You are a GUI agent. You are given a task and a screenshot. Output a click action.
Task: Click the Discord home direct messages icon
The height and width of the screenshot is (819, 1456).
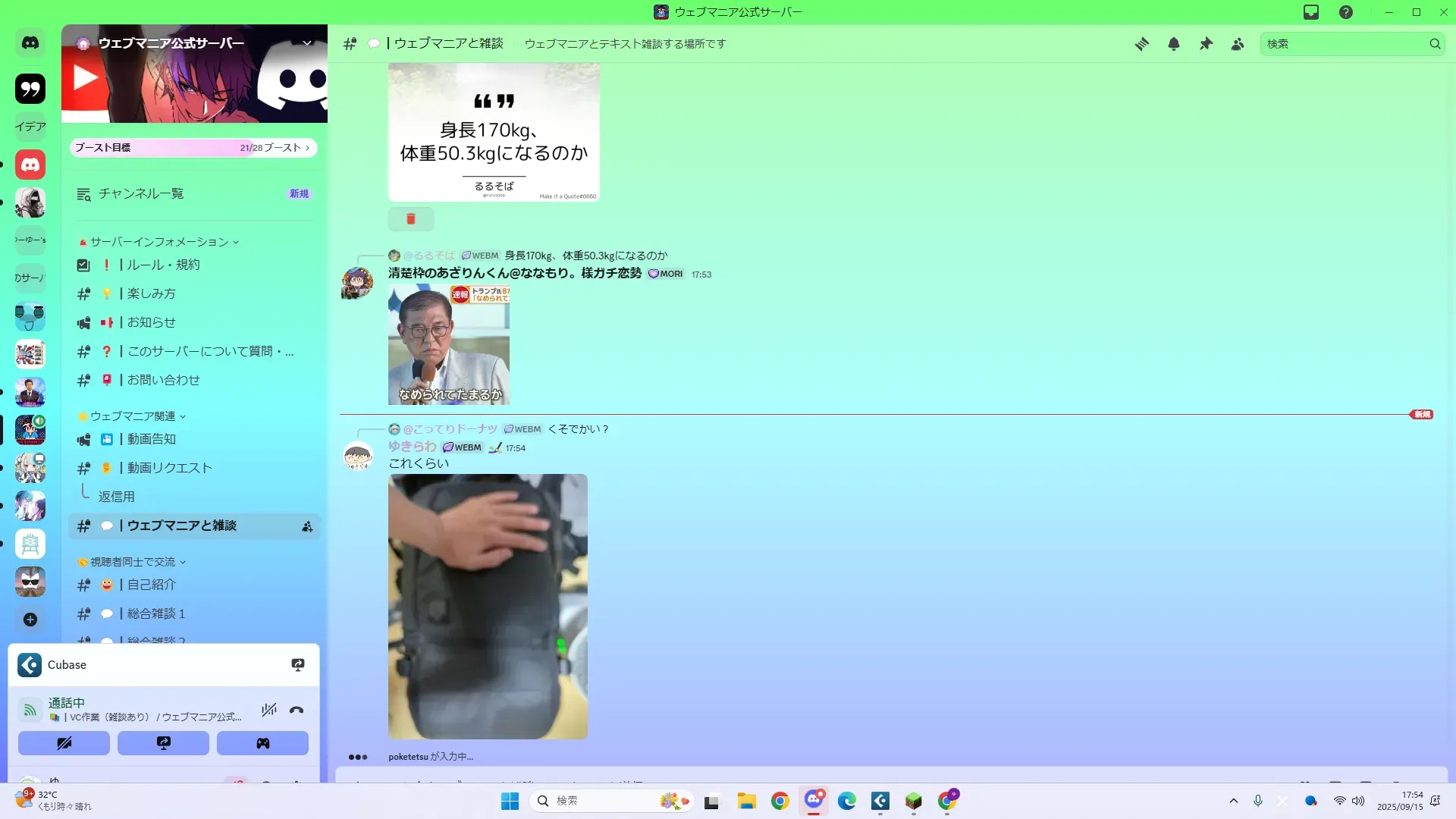click(x=30, y=43)
